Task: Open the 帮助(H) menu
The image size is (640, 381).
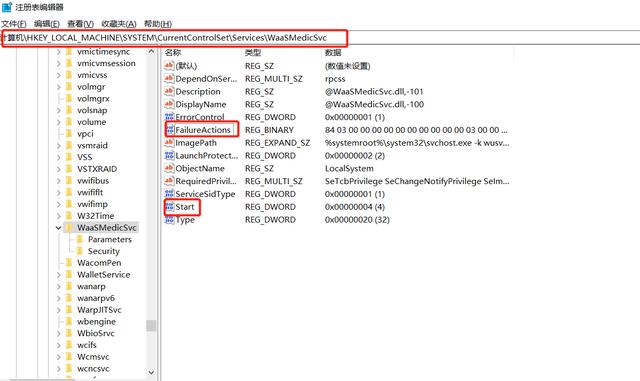Action: pos(158,24)
